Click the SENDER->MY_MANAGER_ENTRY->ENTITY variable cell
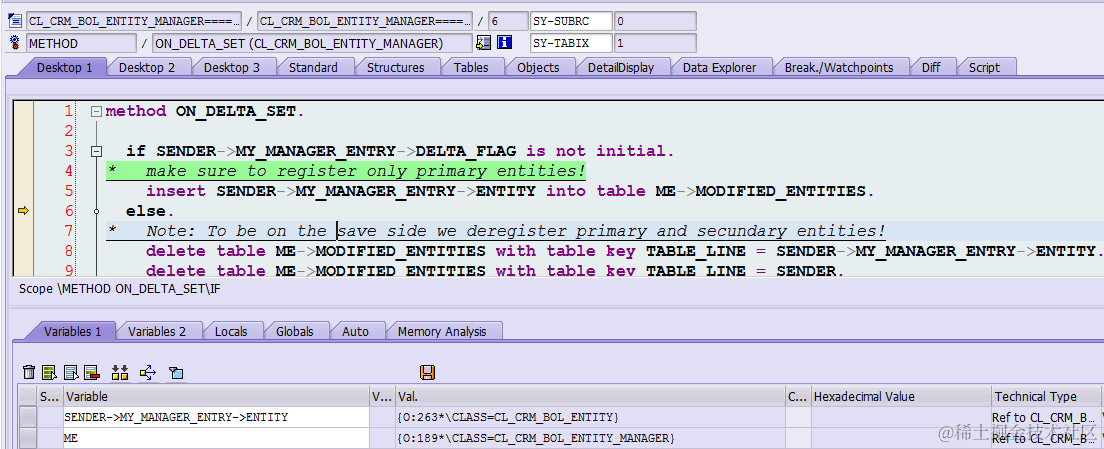 216,417
